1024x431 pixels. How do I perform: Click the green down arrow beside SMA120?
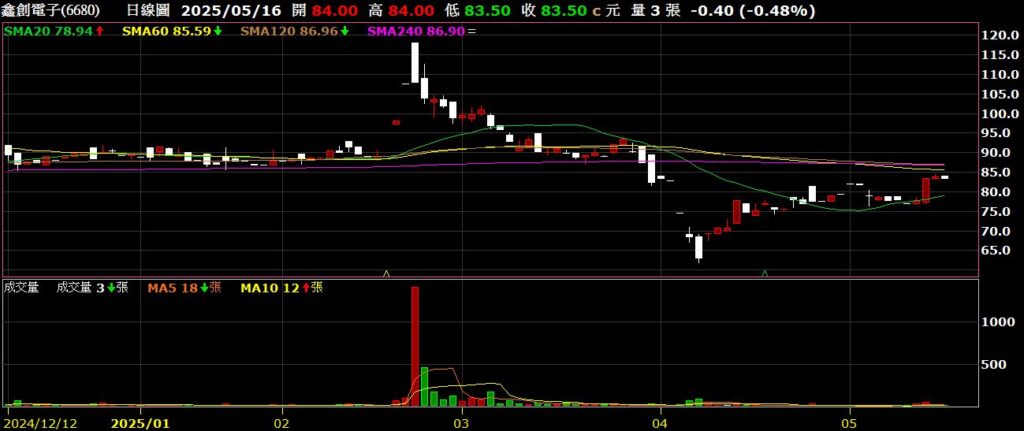coord(344,31)
